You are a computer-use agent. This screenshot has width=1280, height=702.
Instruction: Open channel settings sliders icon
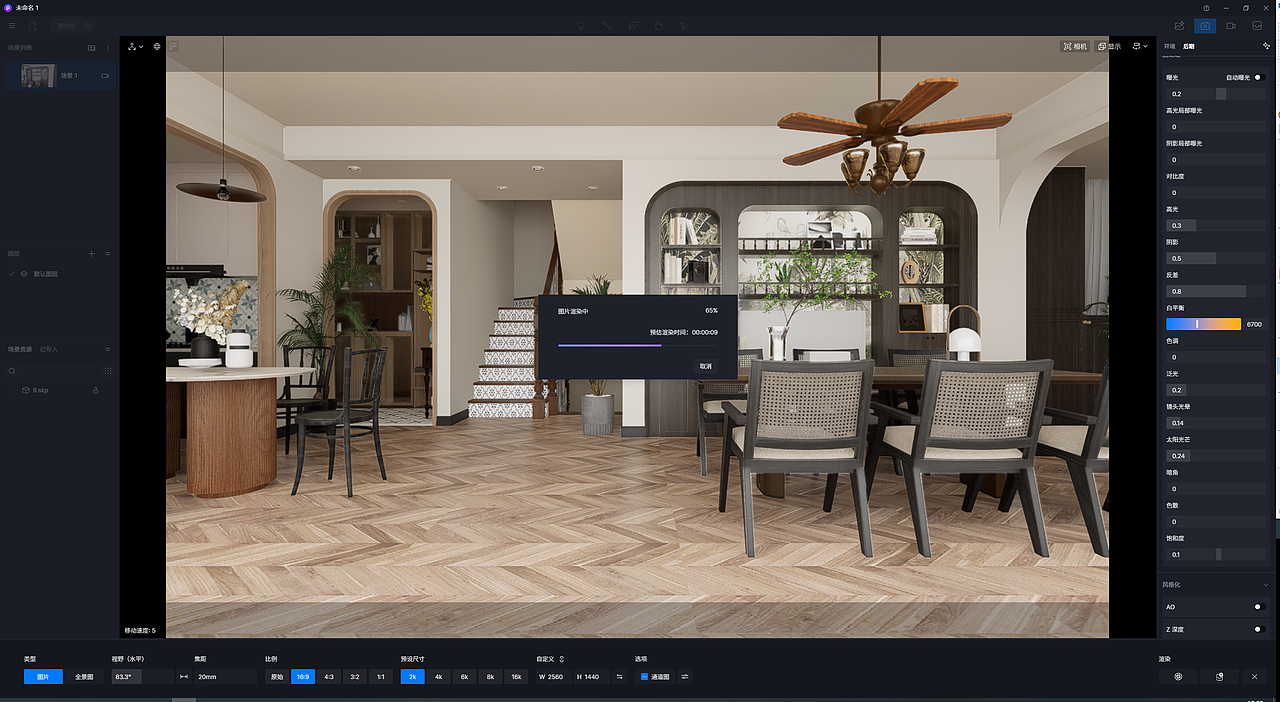click(685, 677)
